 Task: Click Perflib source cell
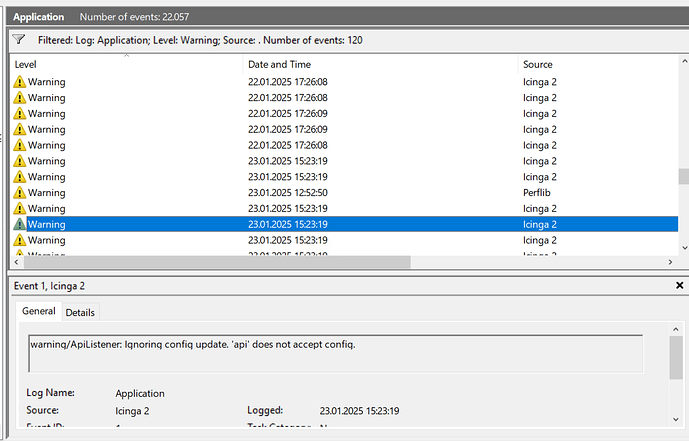[x=537, y=192]
